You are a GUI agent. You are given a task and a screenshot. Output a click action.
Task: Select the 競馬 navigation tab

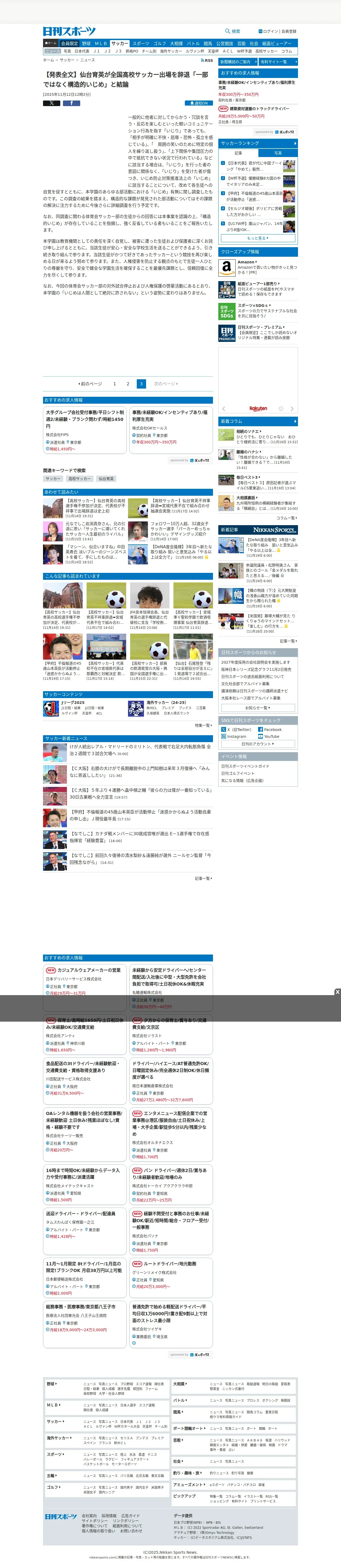click(x=208, y=43)
